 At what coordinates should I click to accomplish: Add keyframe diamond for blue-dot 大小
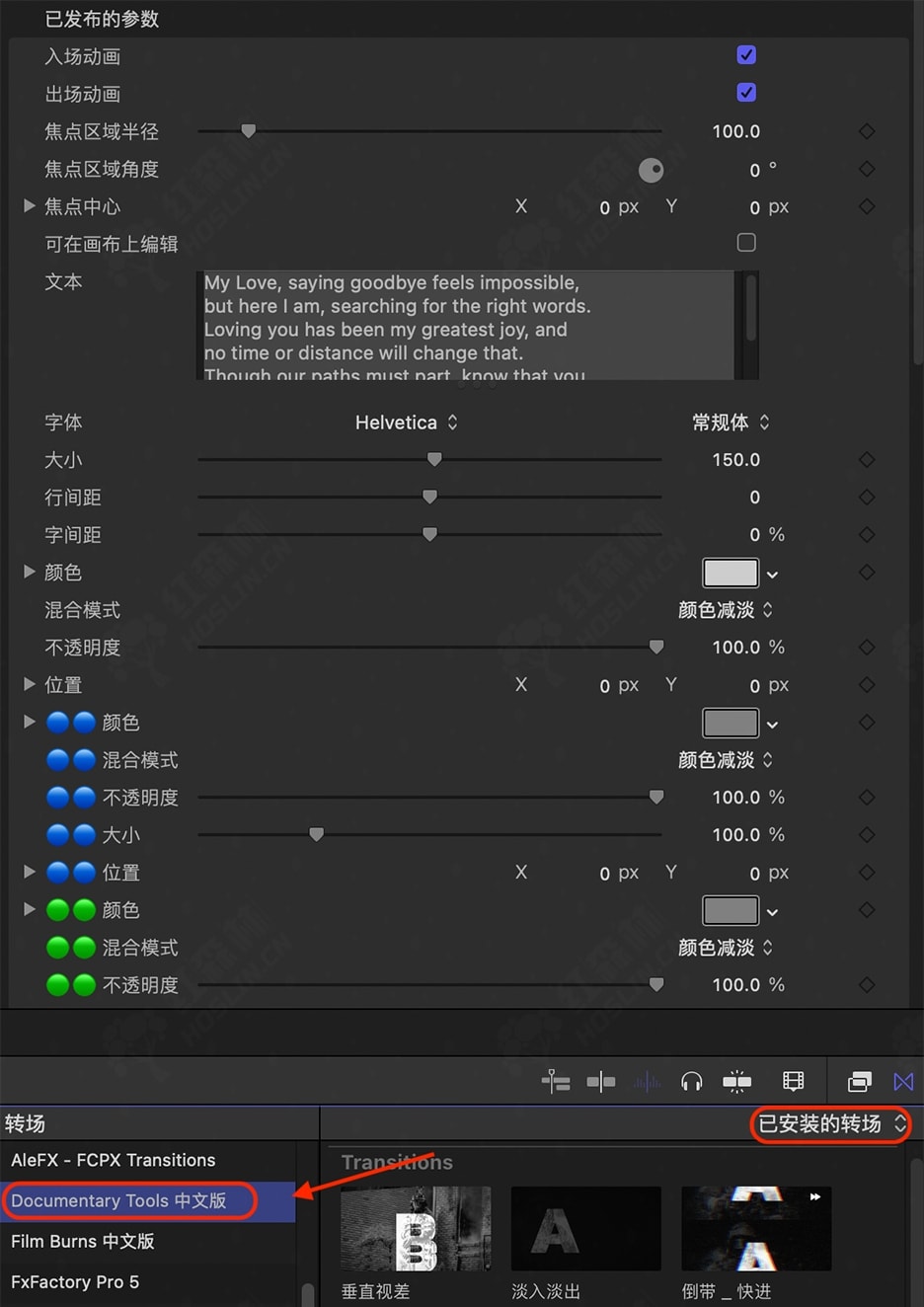pyautogui.click(x=867, y=834)
